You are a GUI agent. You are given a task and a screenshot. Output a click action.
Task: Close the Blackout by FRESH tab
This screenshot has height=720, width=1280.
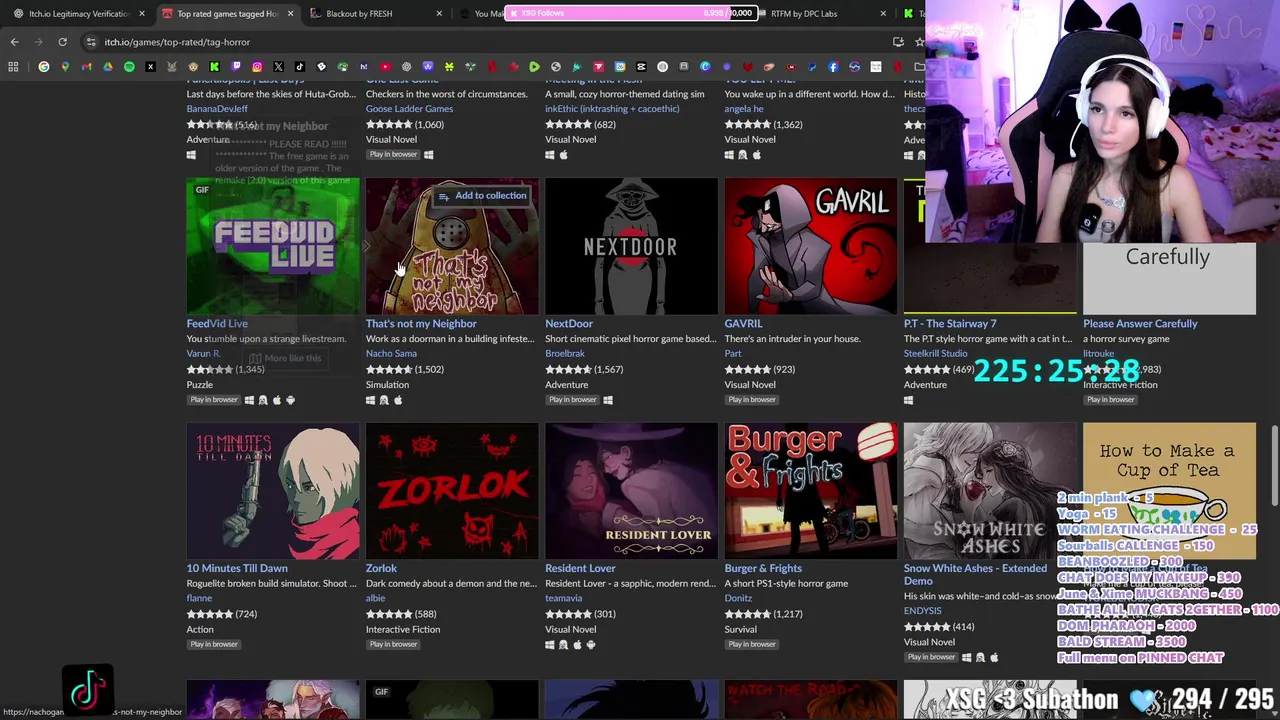click(439, 13)
